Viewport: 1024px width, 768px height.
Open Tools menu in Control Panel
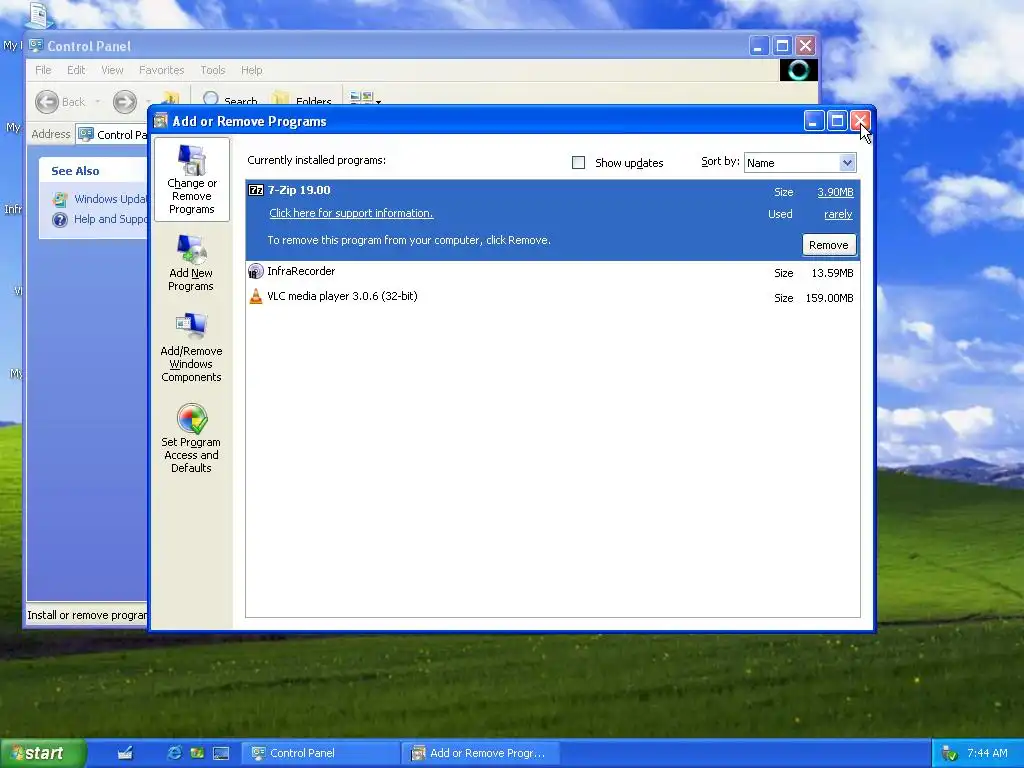[213, 70]
